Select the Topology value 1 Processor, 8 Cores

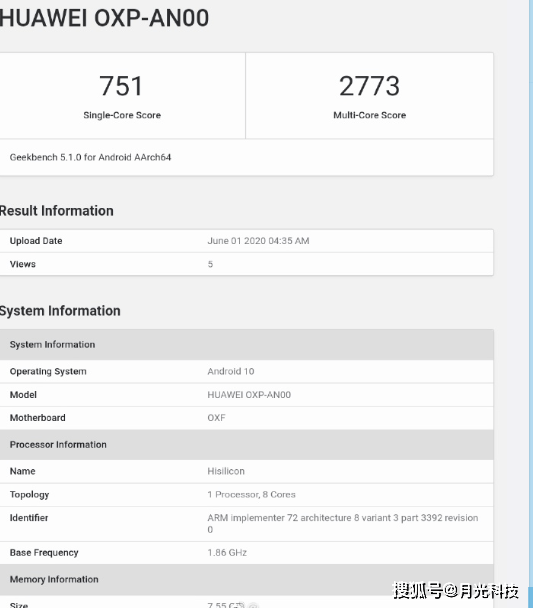[251, 494]
